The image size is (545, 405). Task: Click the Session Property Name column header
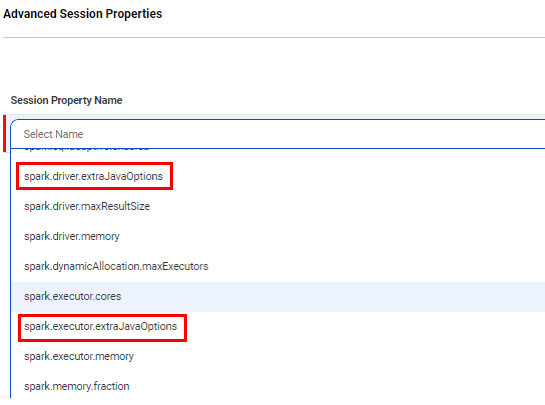coord(66,100)
